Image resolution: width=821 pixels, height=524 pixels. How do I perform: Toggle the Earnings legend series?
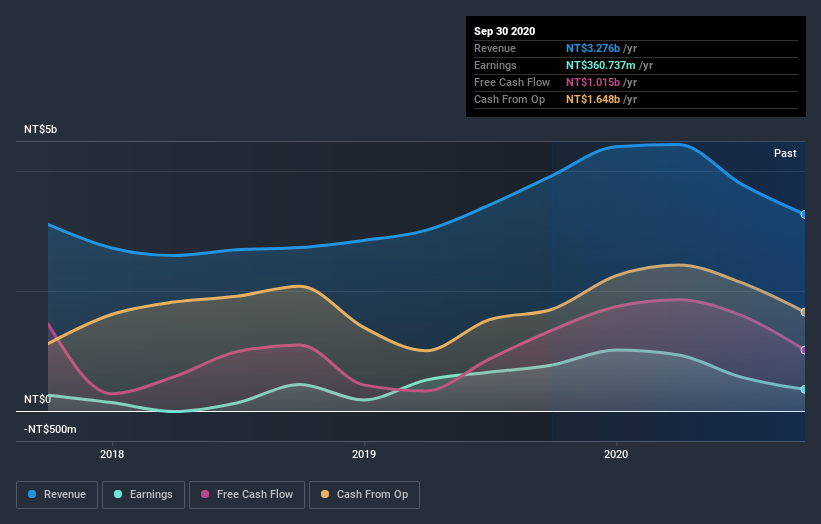143,495
